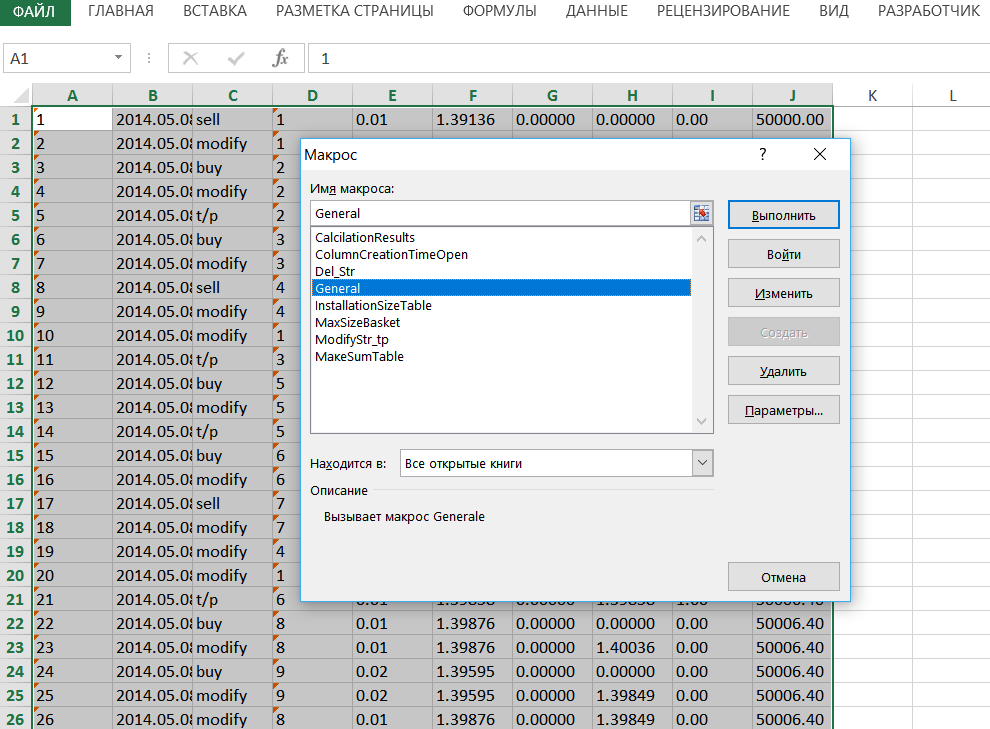The height and width of the screenshot is (729, 990).
Task: Open the РАЗМЕТКА СТРАНИЦЫ tab
Action: (354, 11)
